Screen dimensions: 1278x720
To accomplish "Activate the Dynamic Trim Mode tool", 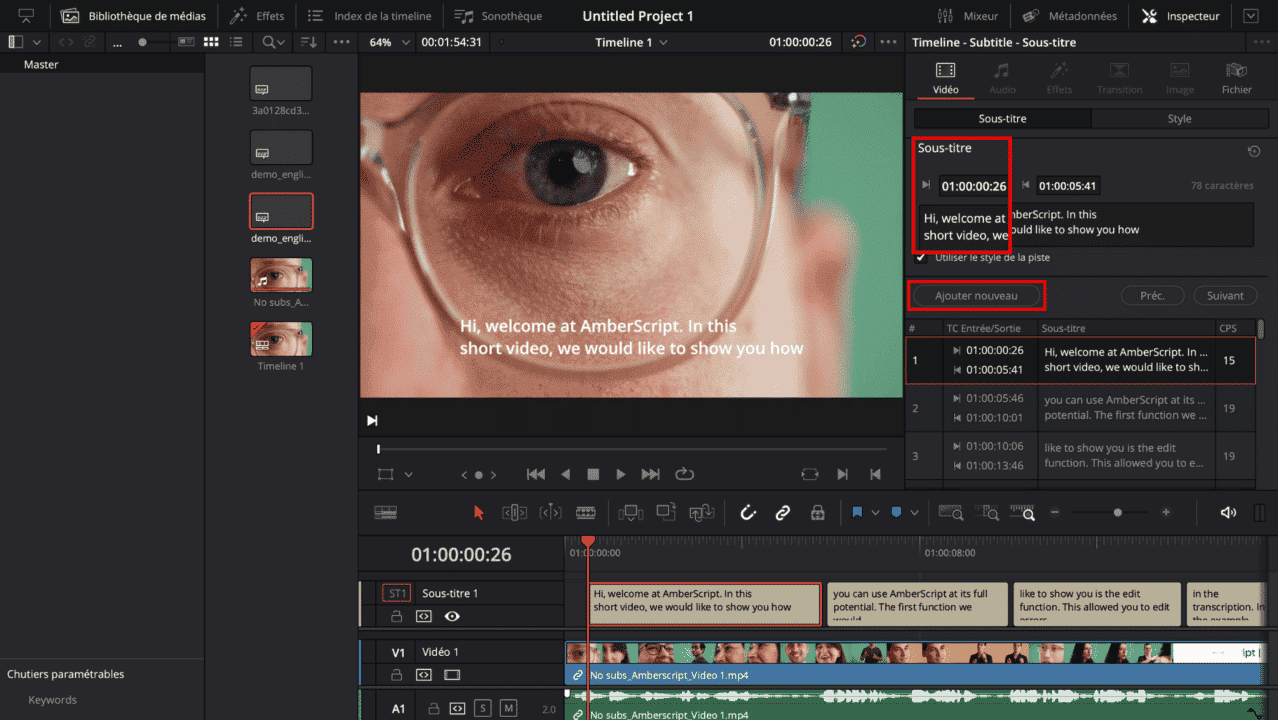I will [550, 512].
